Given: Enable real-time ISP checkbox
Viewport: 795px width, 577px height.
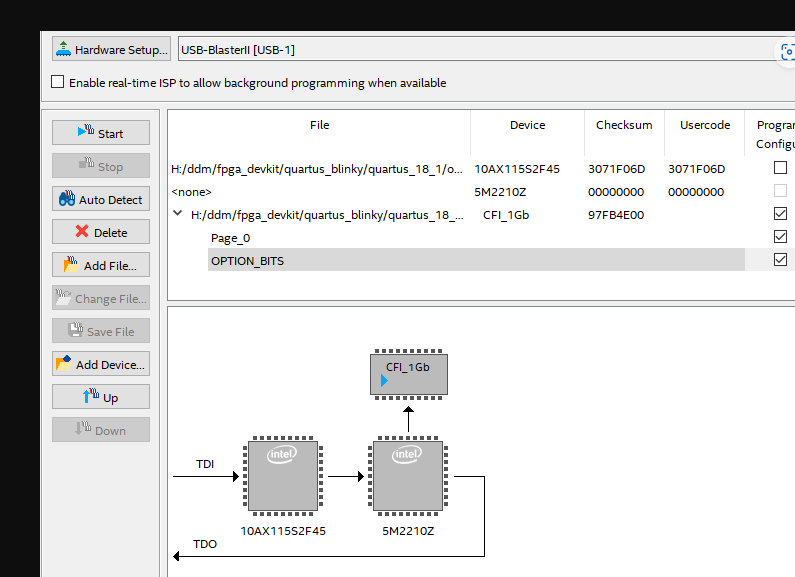Looking at the screenshot, I should pyautogui.click(x=58, y=82).
